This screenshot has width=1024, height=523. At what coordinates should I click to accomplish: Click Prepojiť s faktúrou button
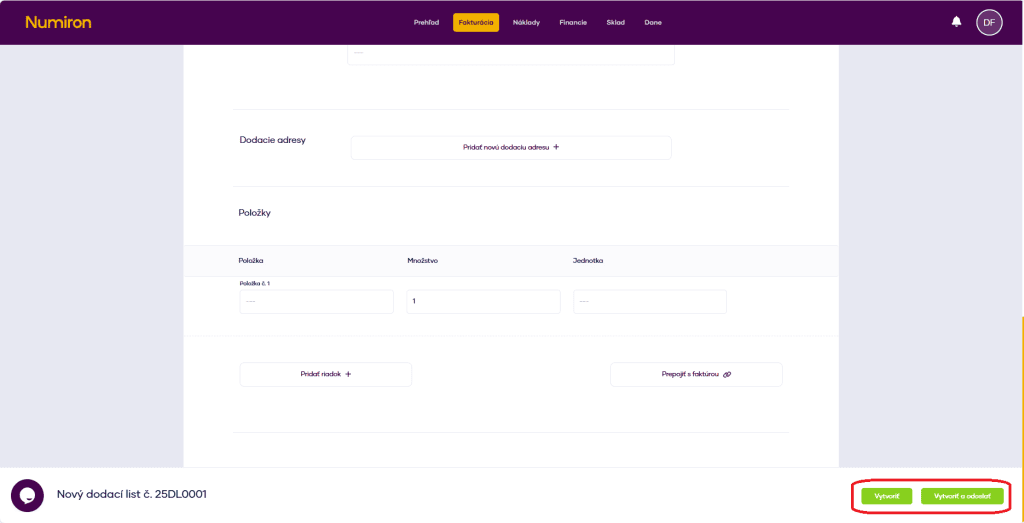pyautogui.click(x=696, y=374)
